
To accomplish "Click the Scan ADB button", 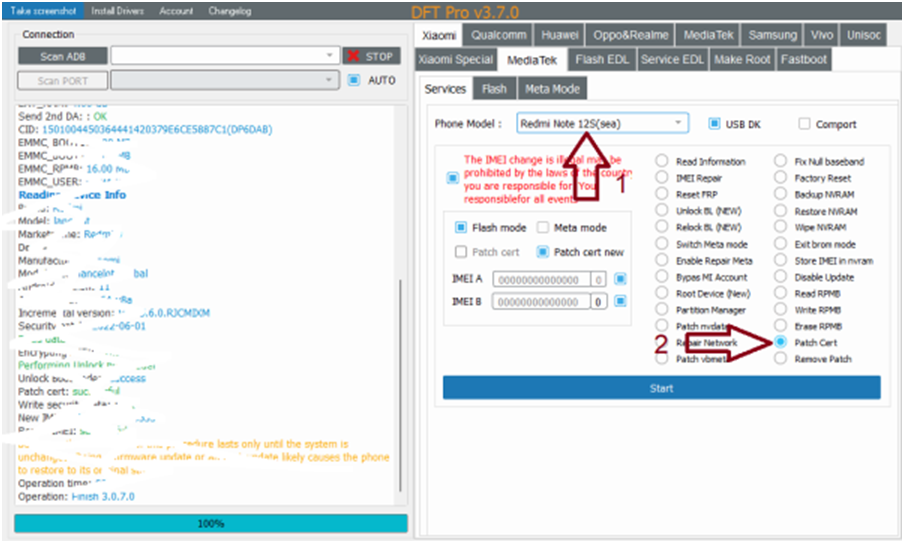I will click(x=63, y=56).
